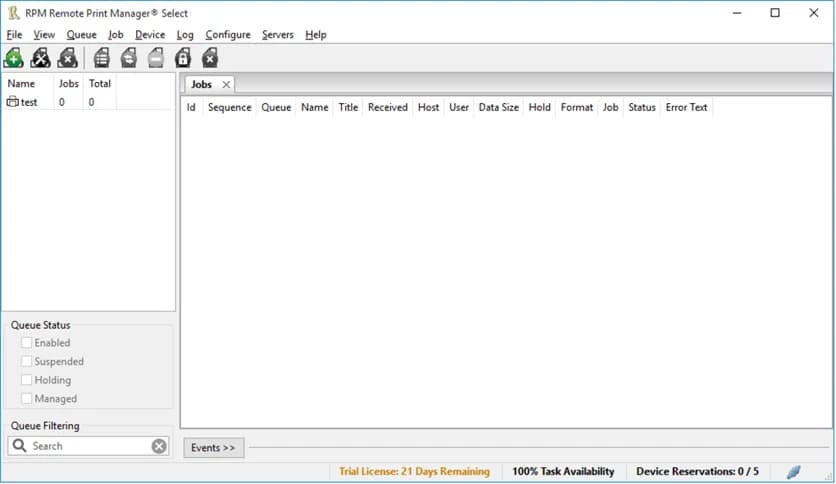Expand the Events panel button
Screen dimensions: 836x484
[x=213, y=448]
